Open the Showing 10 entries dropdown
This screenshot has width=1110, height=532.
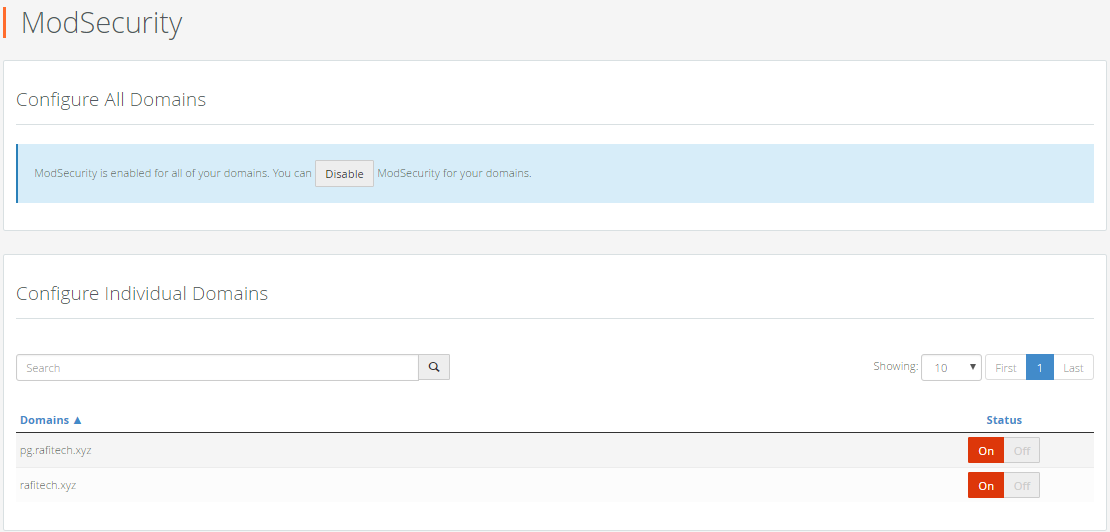pyautogui.click(x=951, y=367)
